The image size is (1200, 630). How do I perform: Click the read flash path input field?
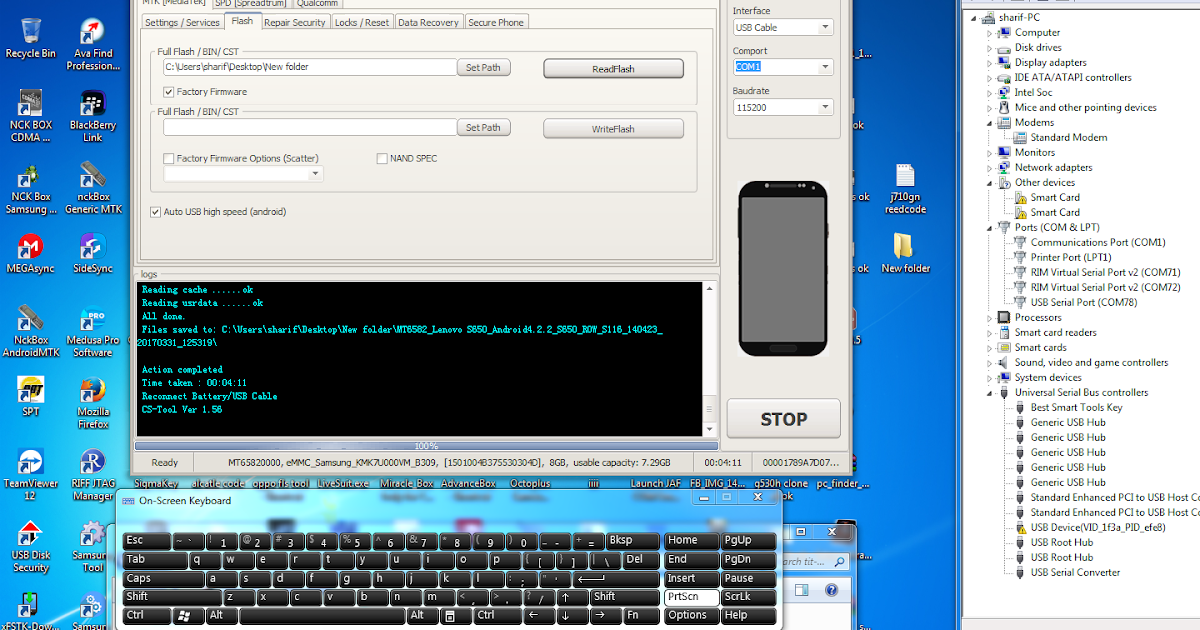pos(310,68)
